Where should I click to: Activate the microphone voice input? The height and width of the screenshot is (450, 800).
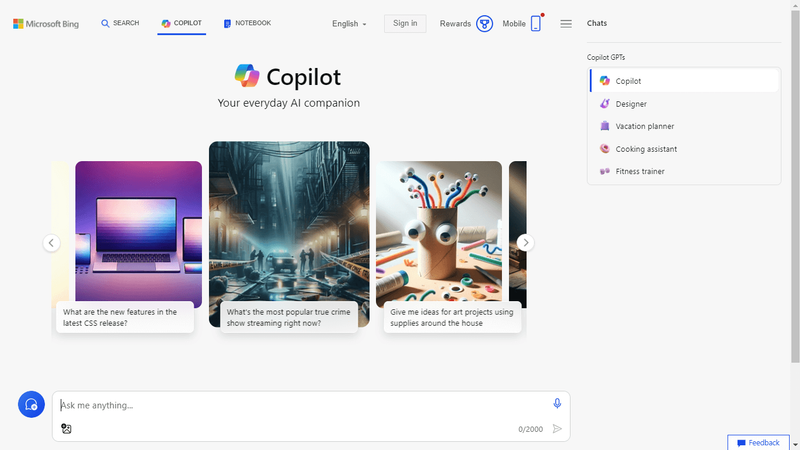pyautogui.click(x=557, y=404)
